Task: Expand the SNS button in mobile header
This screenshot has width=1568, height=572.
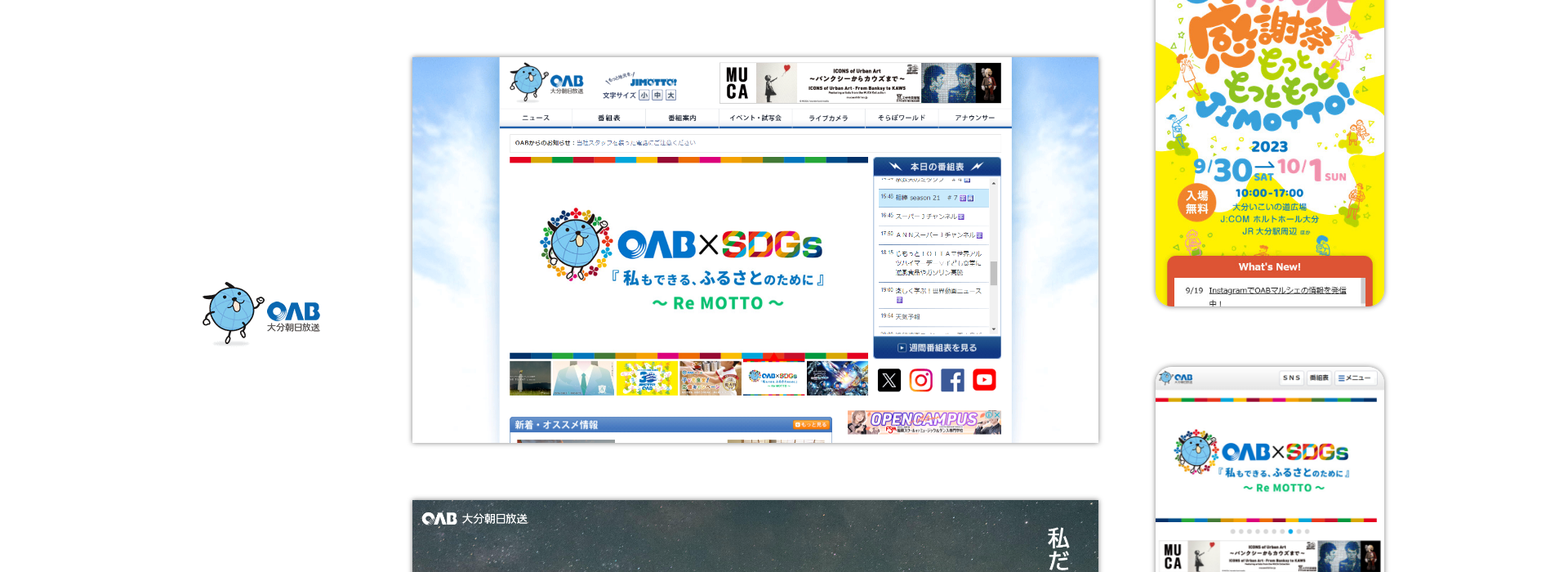Action: [1291, 378]
